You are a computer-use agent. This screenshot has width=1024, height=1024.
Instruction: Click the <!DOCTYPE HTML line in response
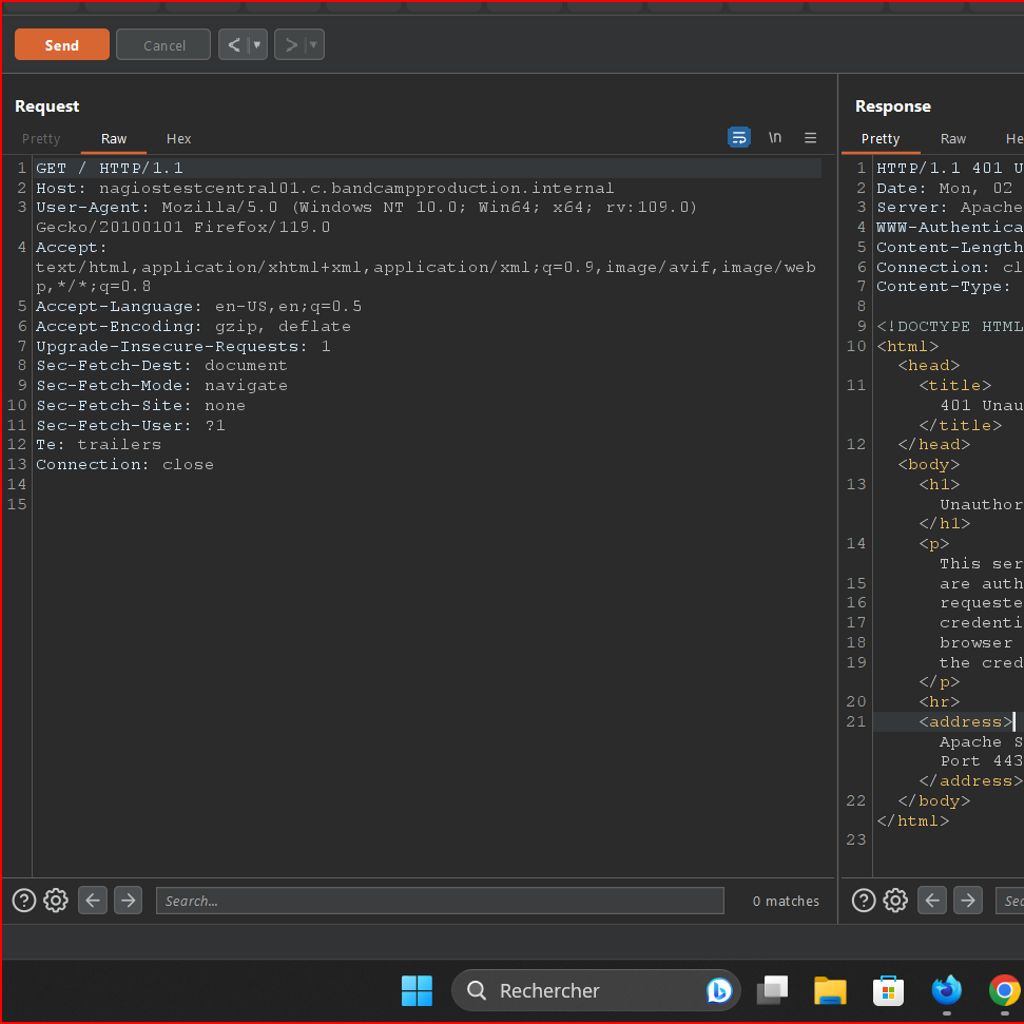click(949, 326)
